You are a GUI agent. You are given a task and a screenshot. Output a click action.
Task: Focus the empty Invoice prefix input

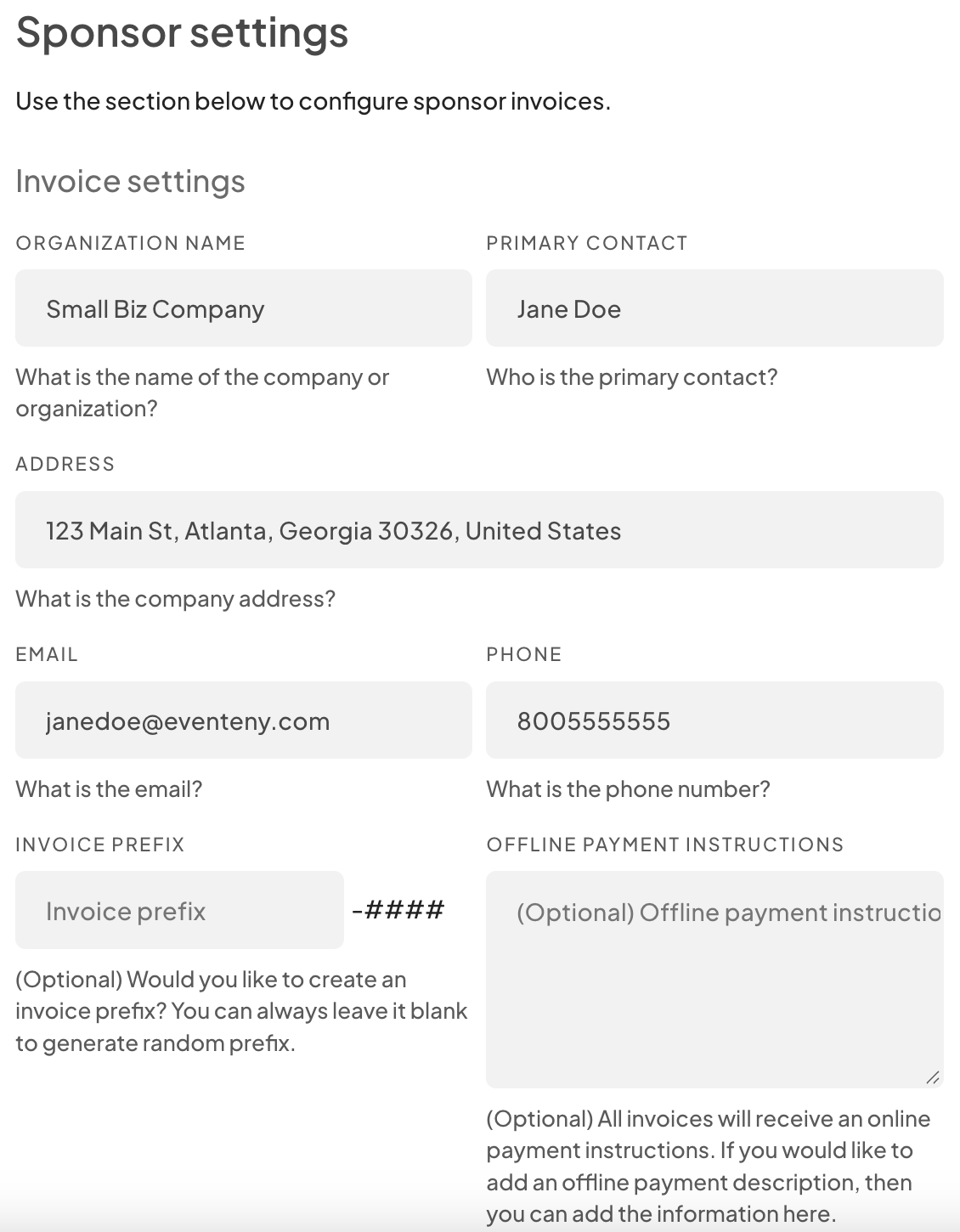(x=179, y=911)
